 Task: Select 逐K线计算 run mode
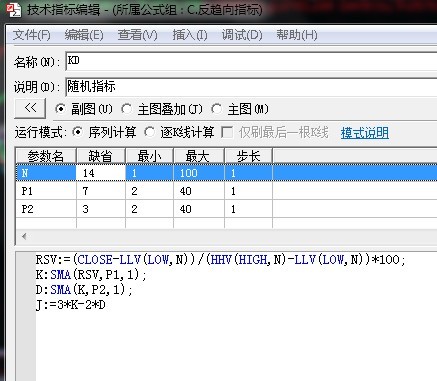149,132
